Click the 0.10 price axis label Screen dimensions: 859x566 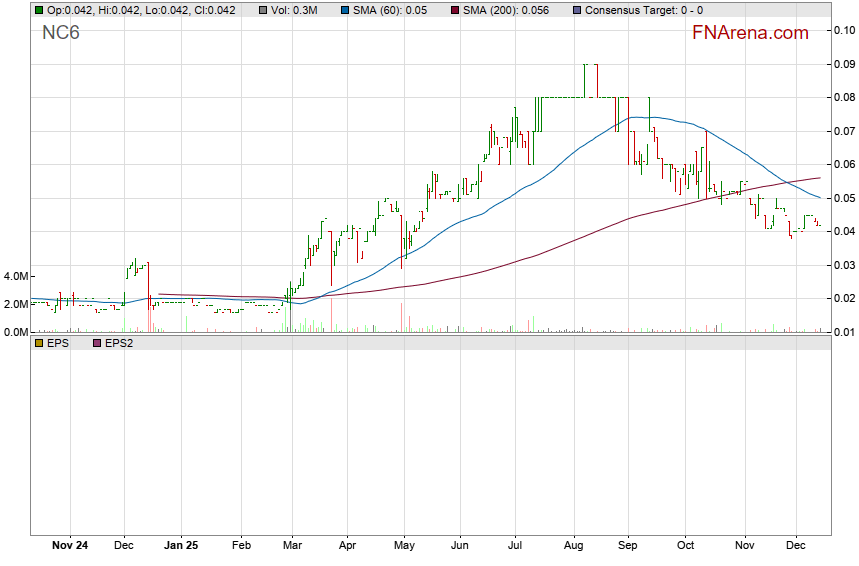click(x=843, y=30)
